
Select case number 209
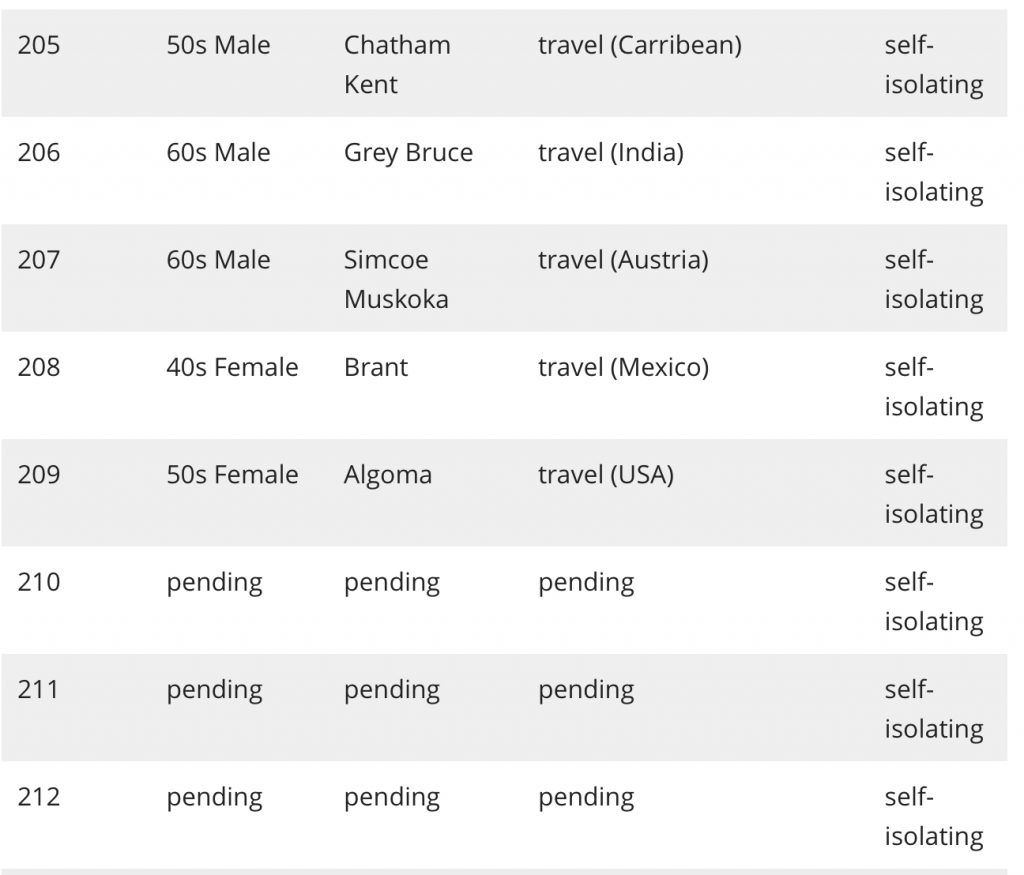point(39,475)
